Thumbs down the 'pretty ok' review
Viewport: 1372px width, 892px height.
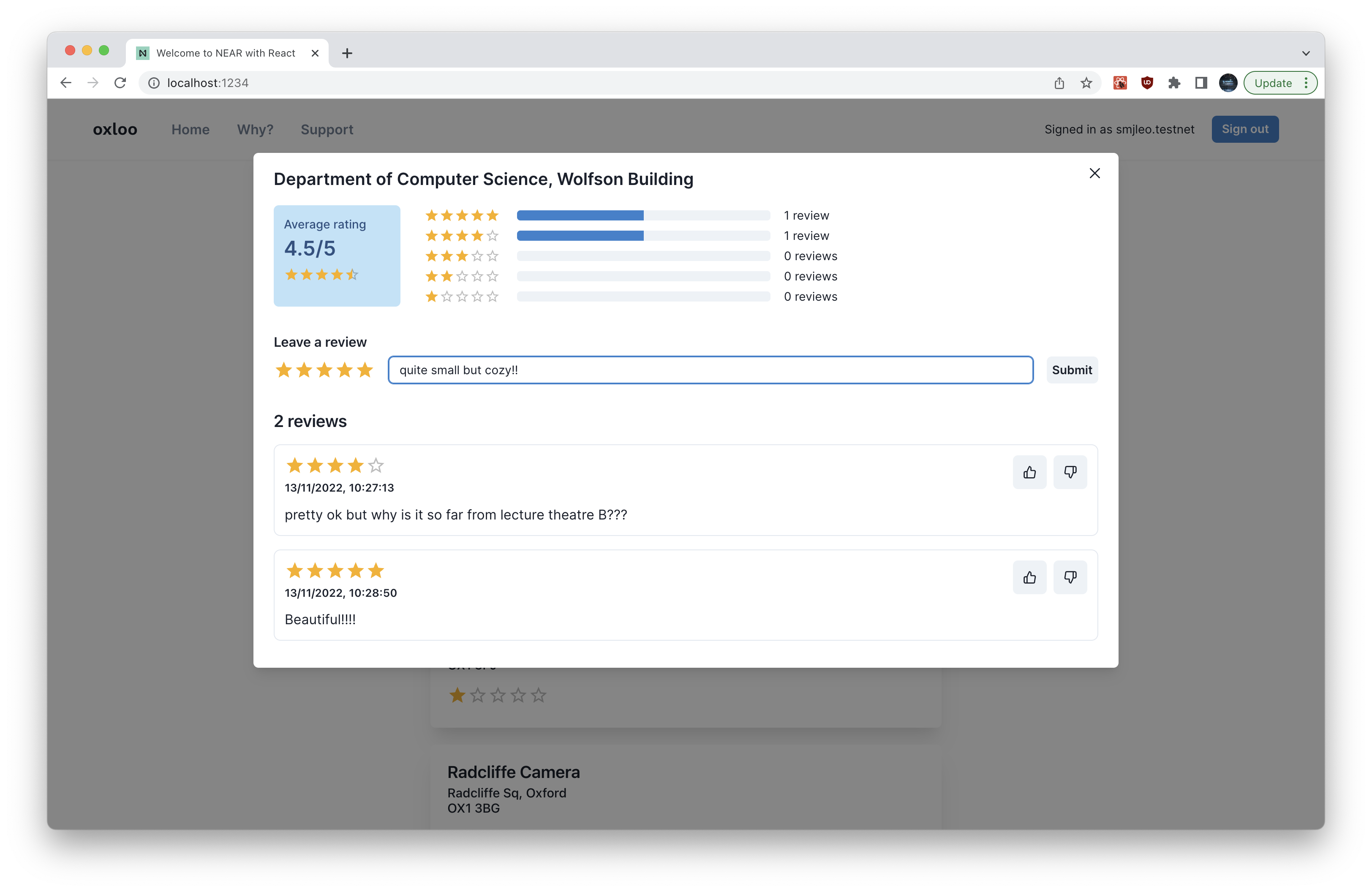tap(1070, 473)
